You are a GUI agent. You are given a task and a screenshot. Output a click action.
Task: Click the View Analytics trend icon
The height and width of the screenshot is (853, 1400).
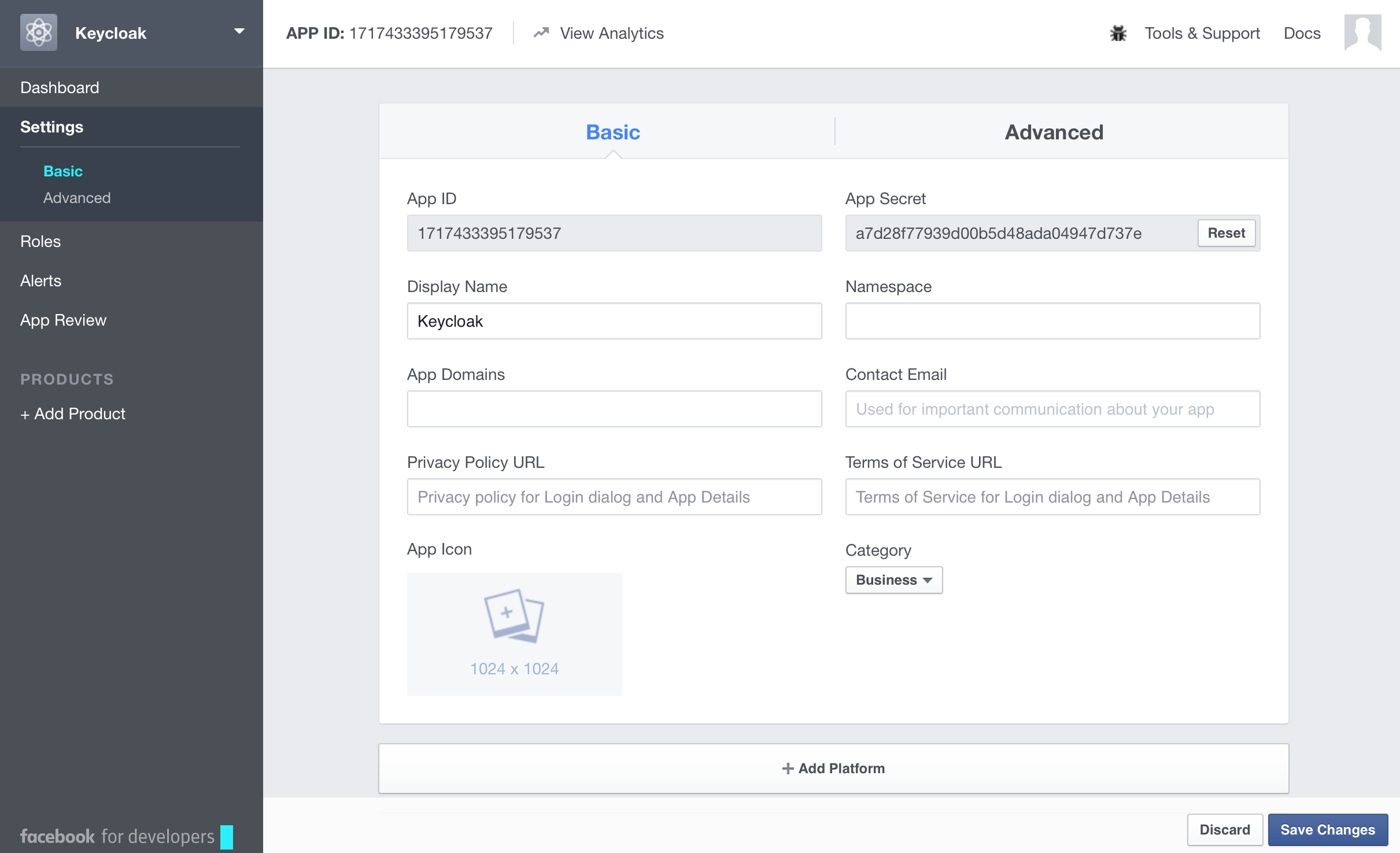pyautogui.click(x=540, y=33)
